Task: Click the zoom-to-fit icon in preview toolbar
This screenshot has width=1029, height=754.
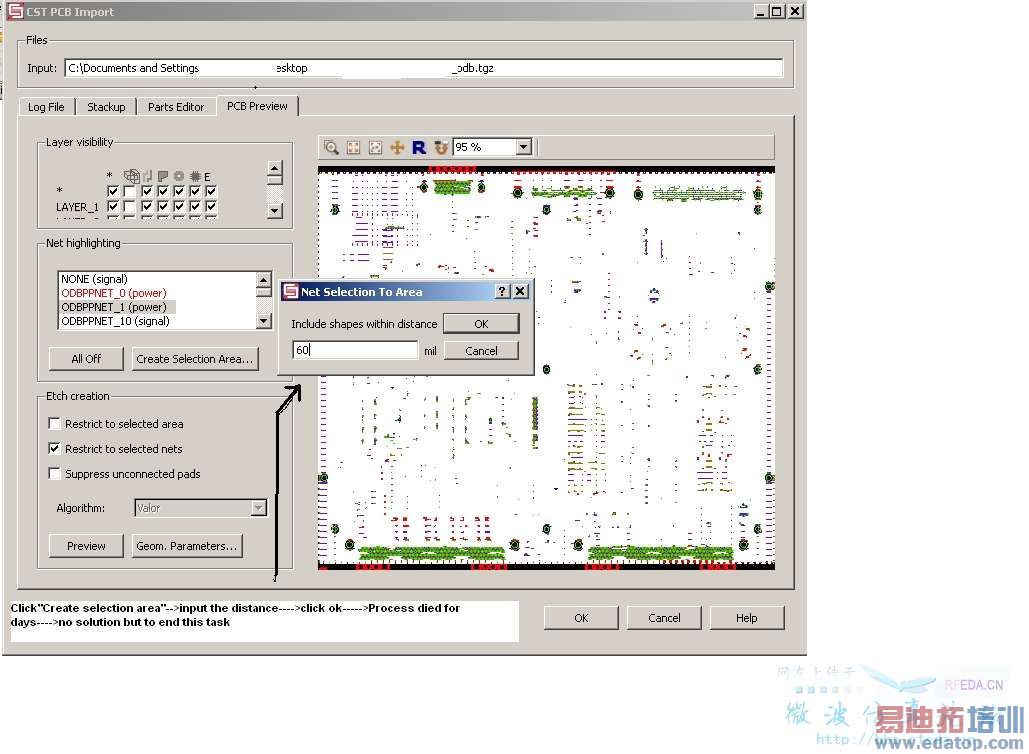Action: (354, 148)
